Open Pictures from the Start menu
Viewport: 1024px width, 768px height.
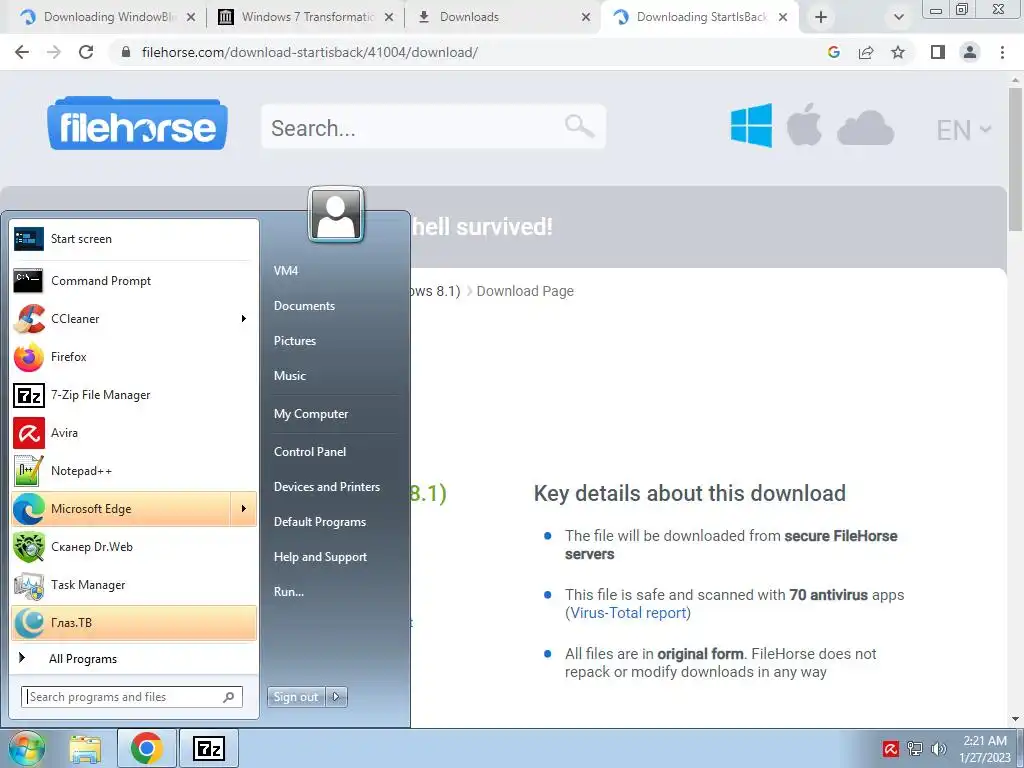[x=295, y=341]
